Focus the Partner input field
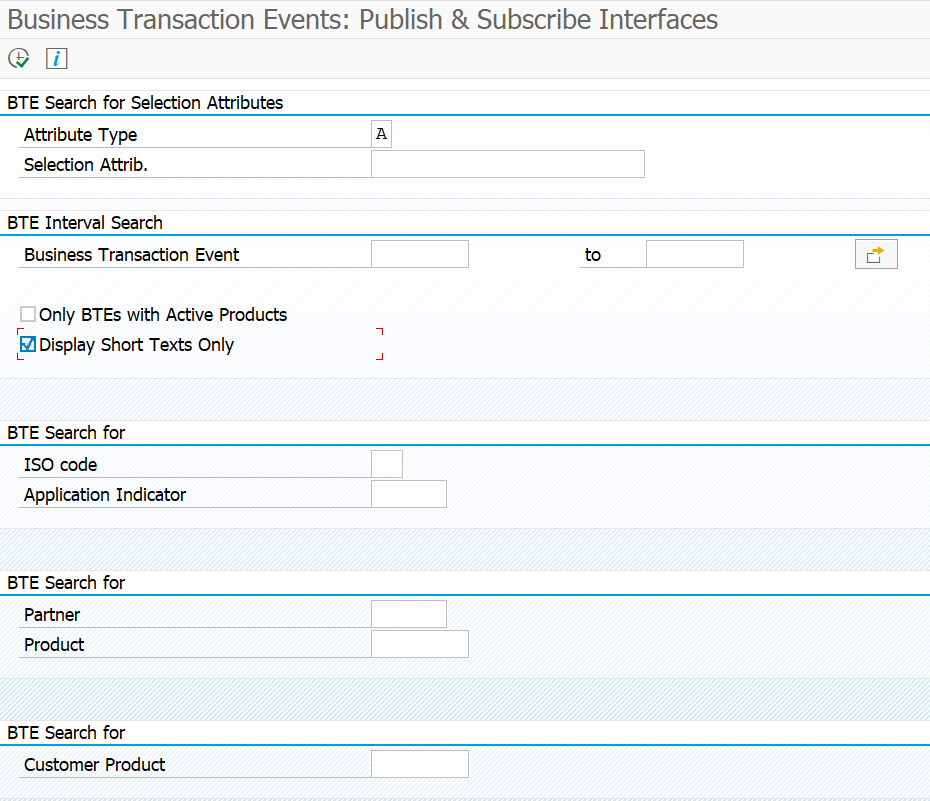Image resolution: width=930 pixels, height=801 pixels. (409, 614)
